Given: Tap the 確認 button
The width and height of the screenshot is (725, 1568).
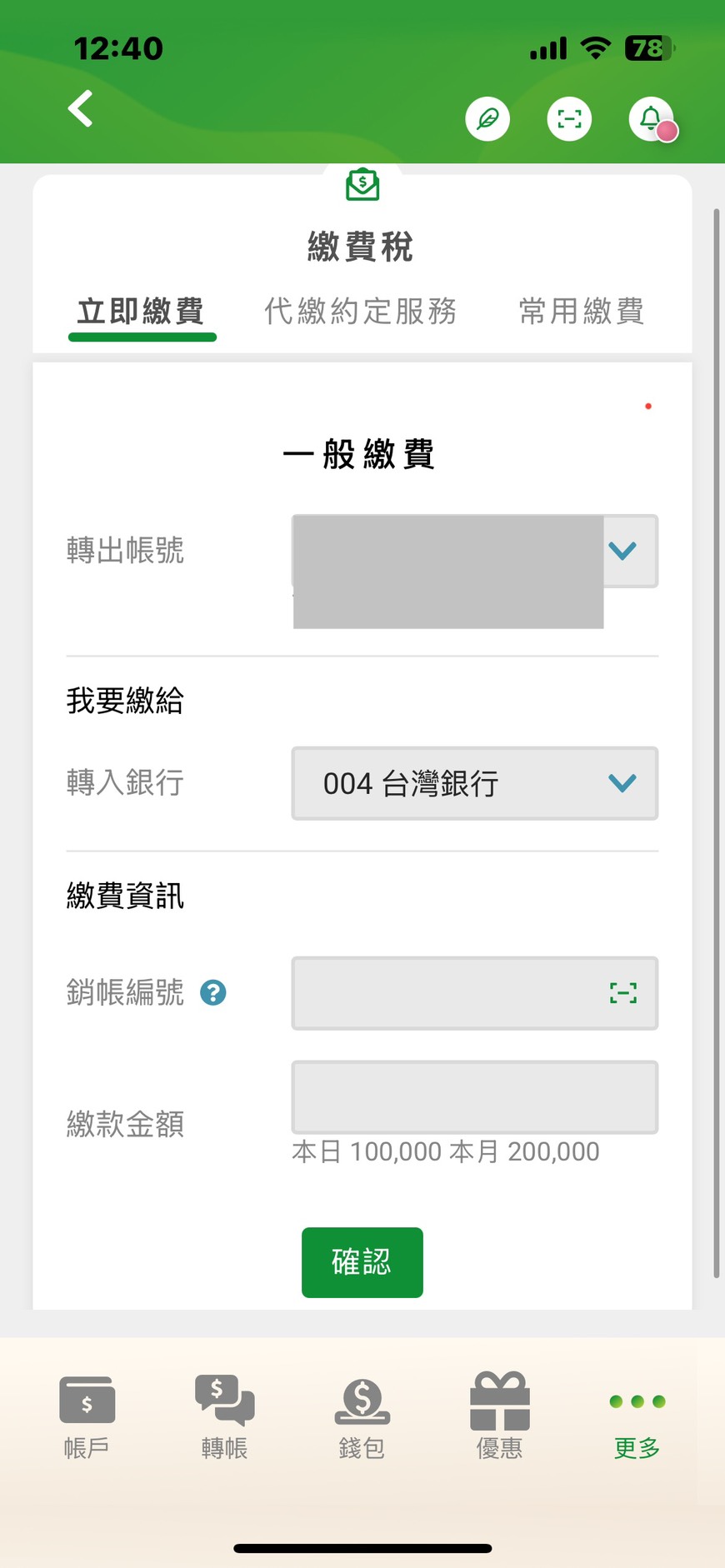Looking at the screenshot, I should click(x=362, y=1262).
